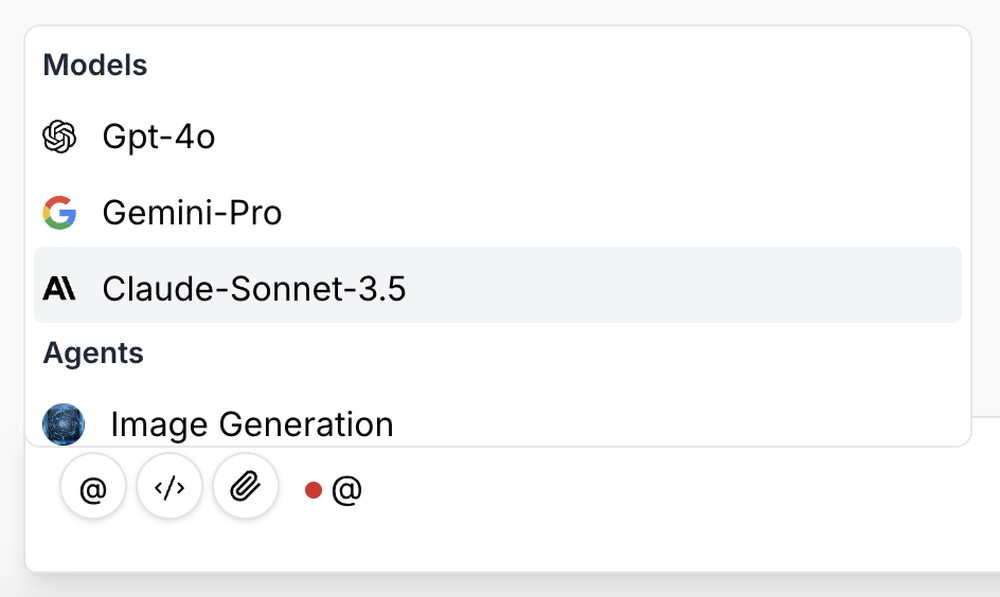
Task: Pick the Claude-Sonnet-3.5 model label
Action: (x=254, y=289)
